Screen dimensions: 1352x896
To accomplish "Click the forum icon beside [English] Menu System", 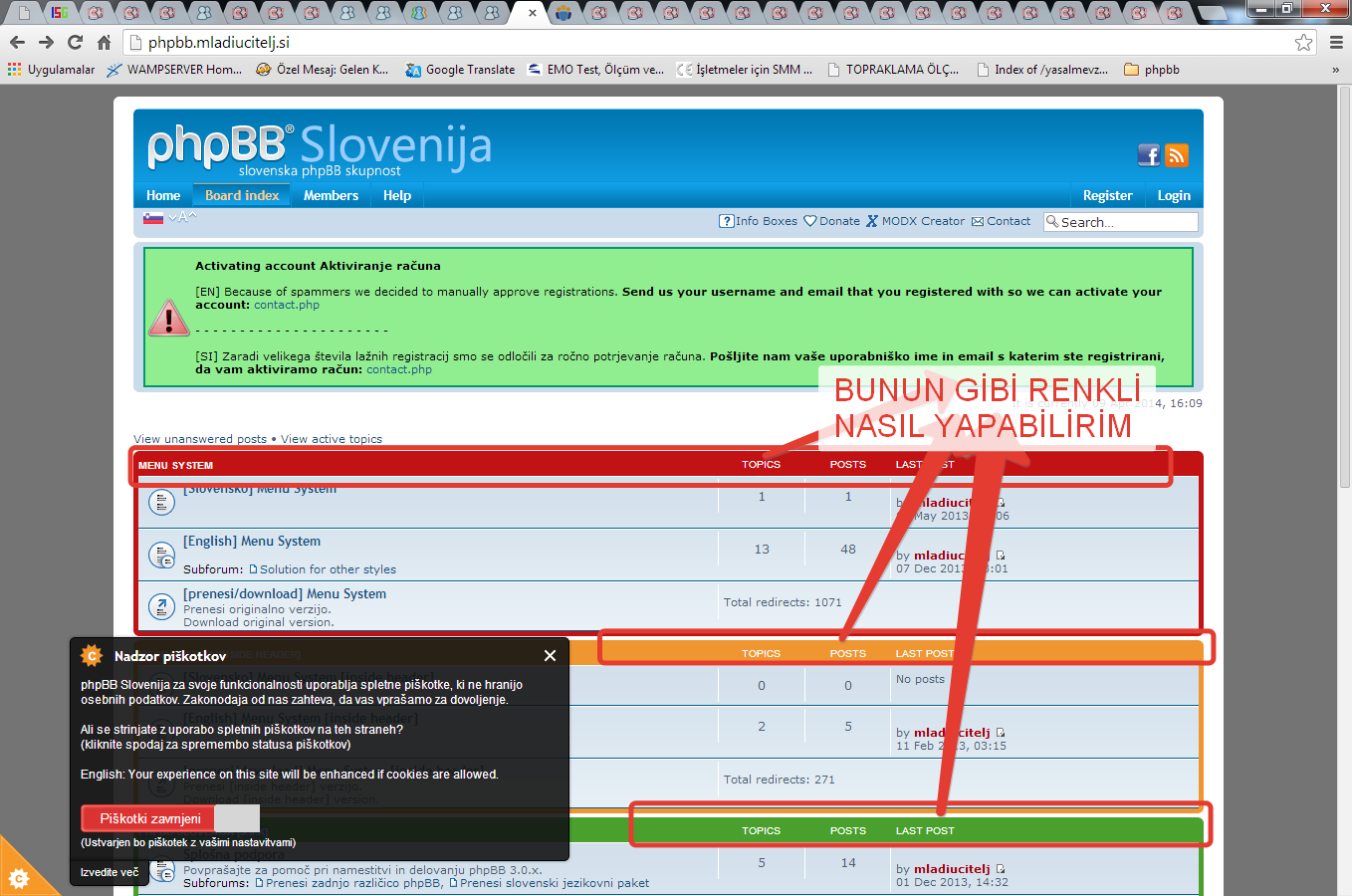I will pyautogui.click(x=161, y=555).
